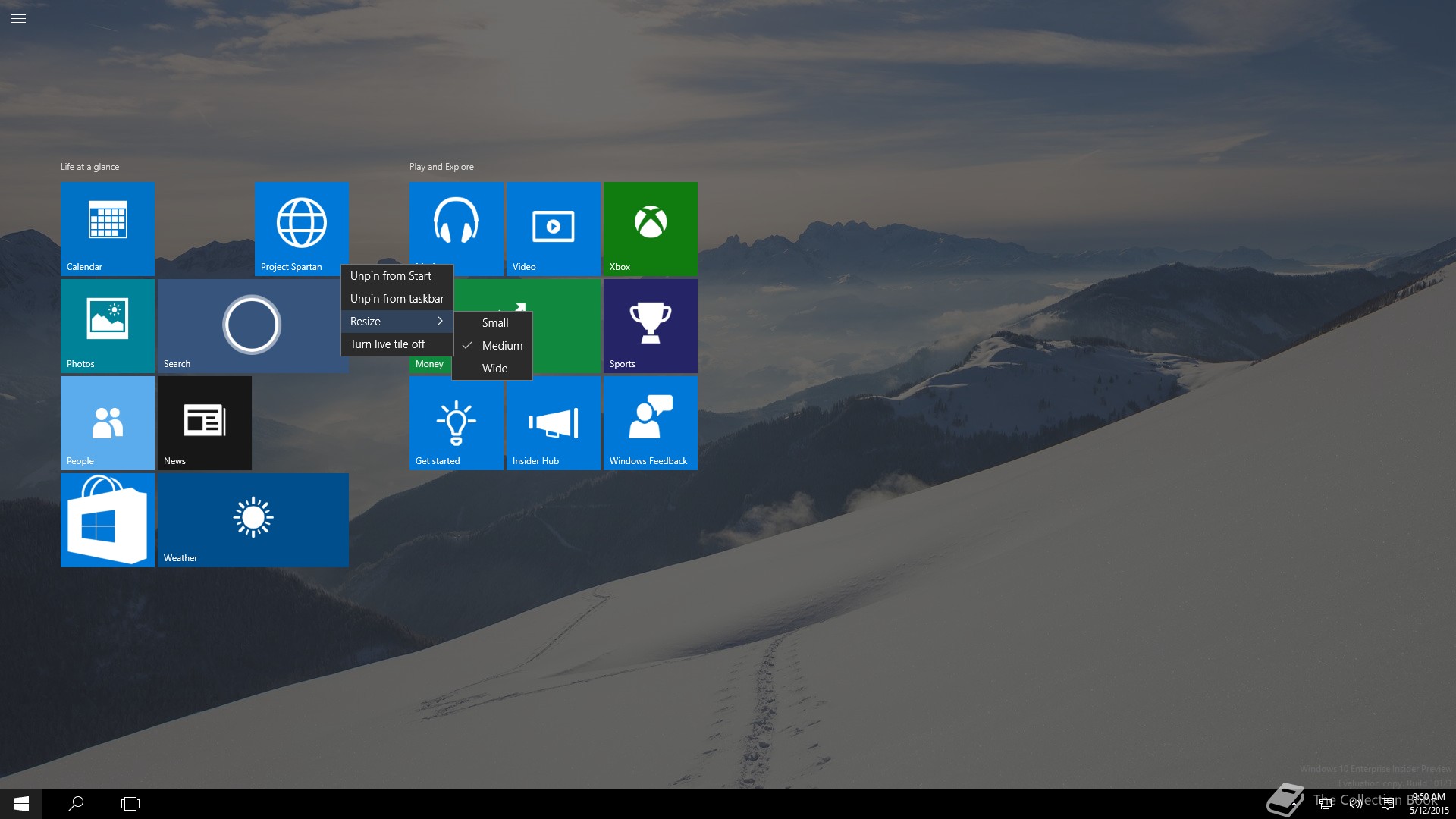Expand the Resize submenu arrow

pos(440,322)
